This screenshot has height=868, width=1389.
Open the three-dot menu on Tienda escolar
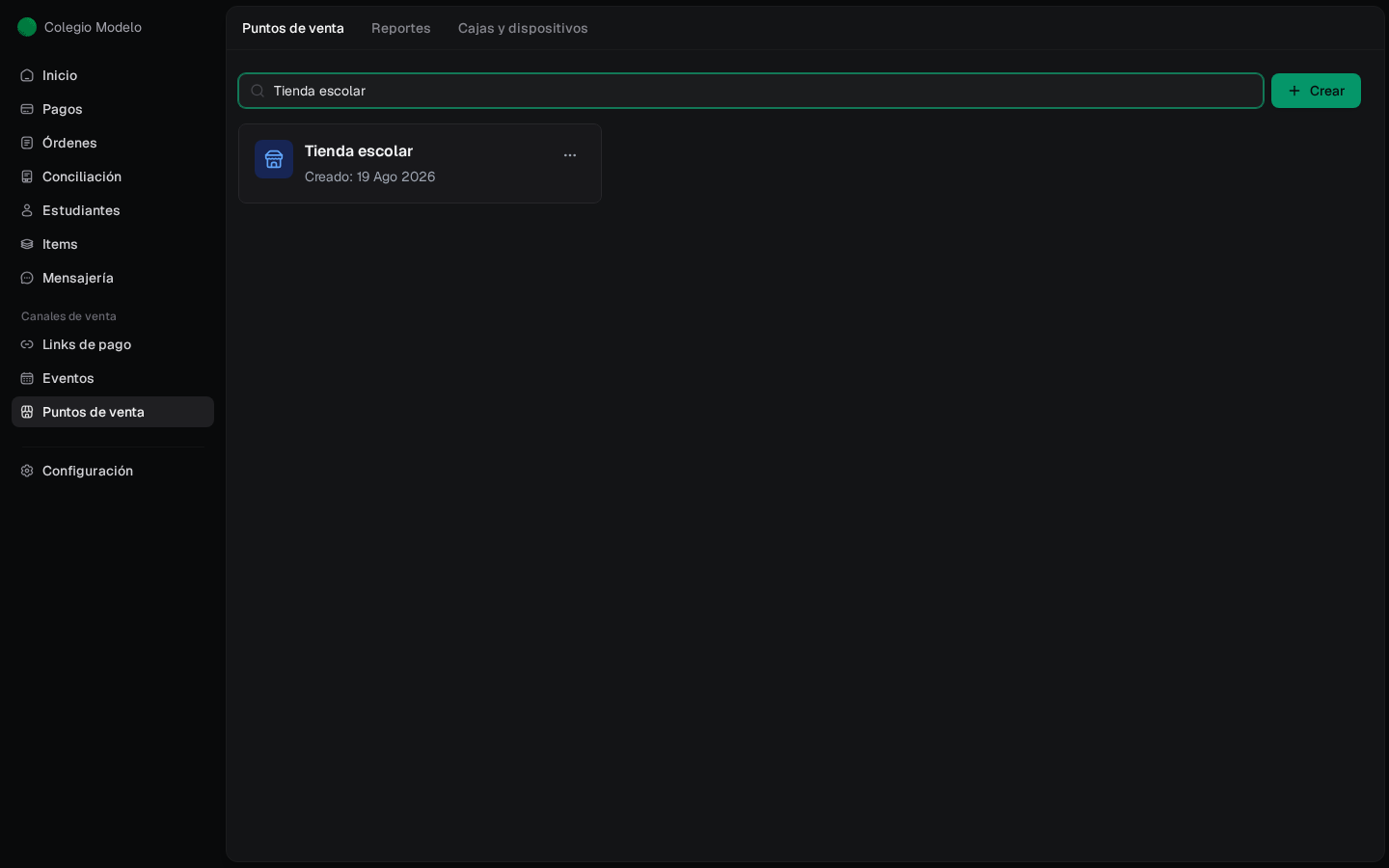570,155
